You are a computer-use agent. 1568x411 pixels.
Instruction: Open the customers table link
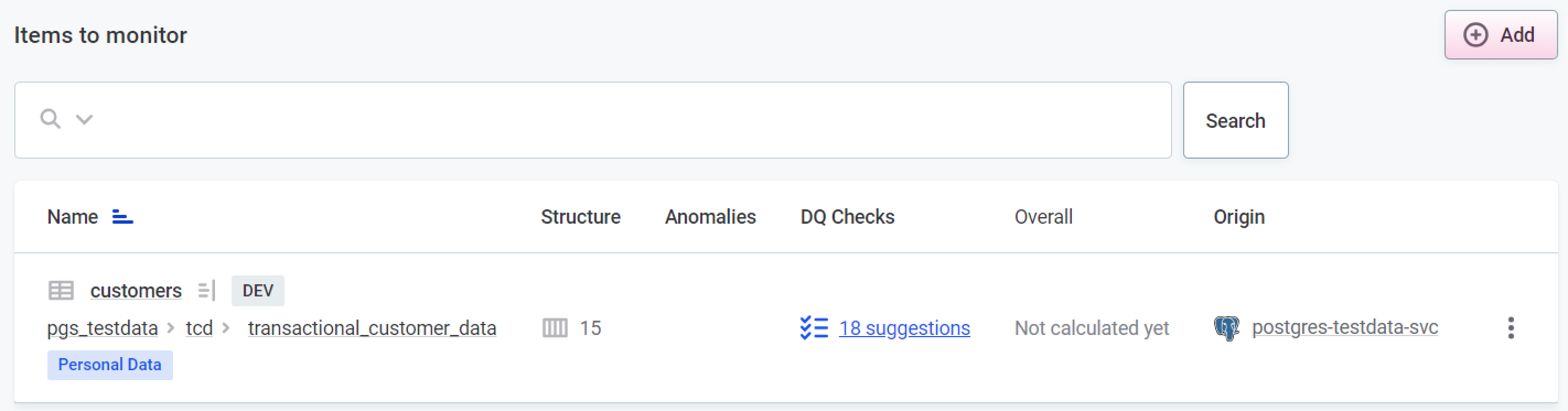pyautogui.click(x=136, y=290)
